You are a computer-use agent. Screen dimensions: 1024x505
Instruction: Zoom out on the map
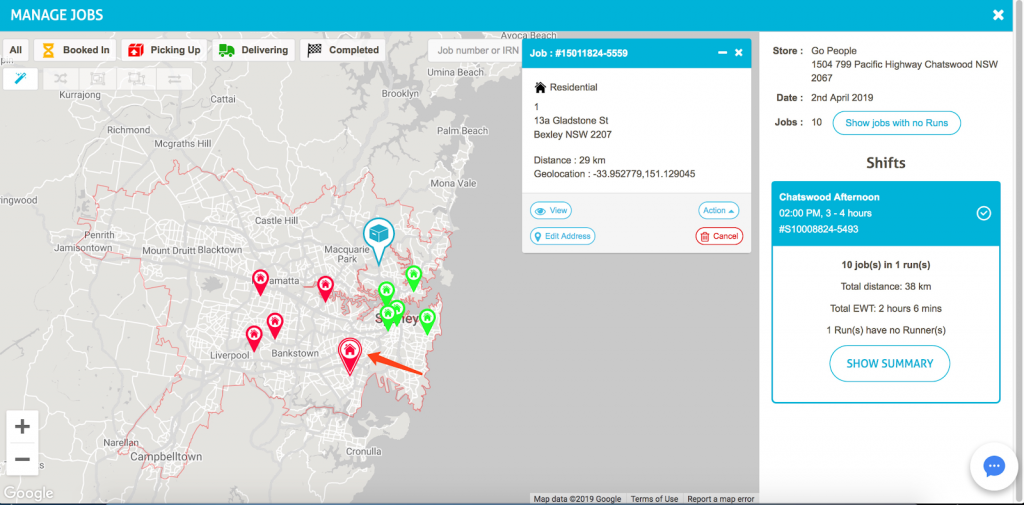point(22,459)
